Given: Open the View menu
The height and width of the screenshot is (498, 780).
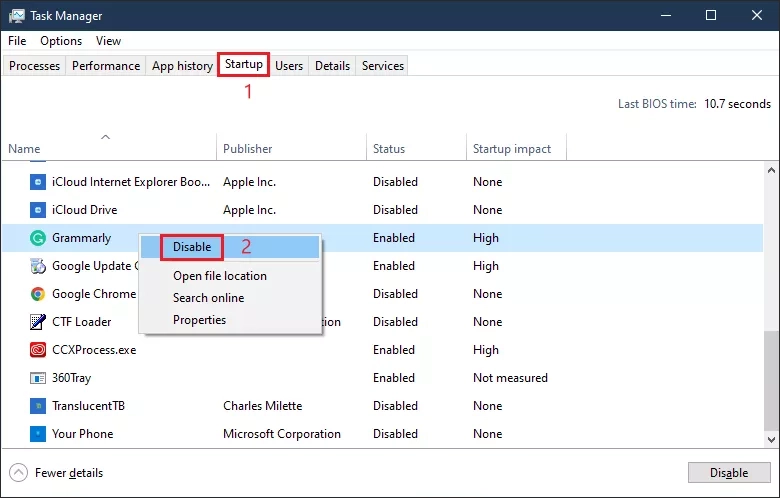Looking at the screenshot, I should pyautogui.click(x=108, y=41).
